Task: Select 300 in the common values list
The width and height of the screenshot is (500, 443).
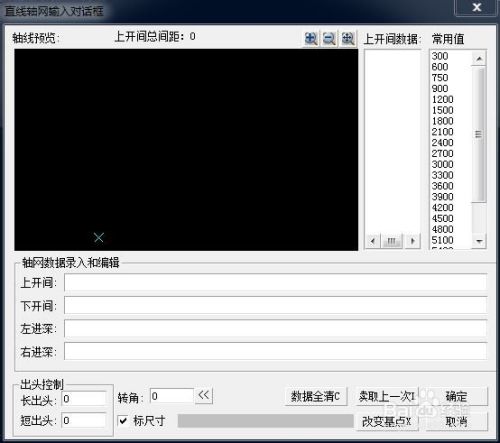Action: (x=440, y=56)
